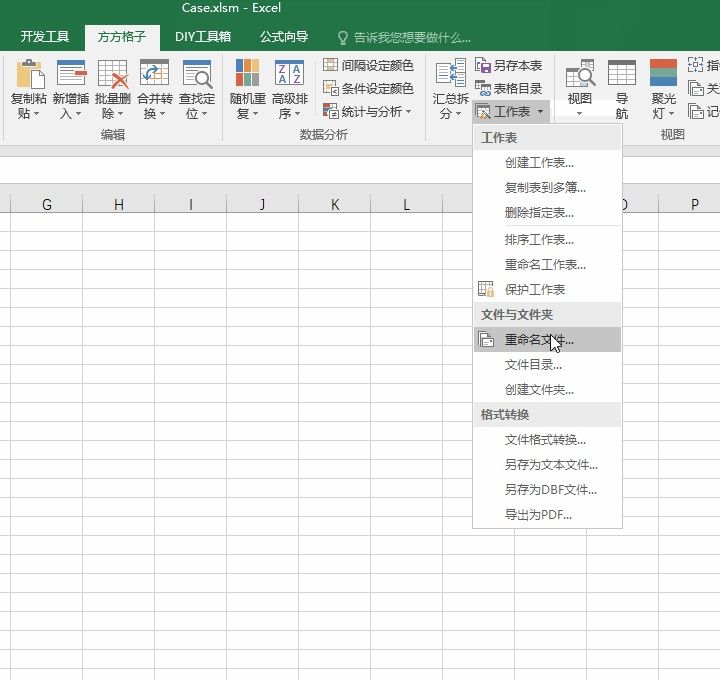Choose 复制表到多簿... menu entry
This screenshot has width=720, height=680.
coord(547,187)
